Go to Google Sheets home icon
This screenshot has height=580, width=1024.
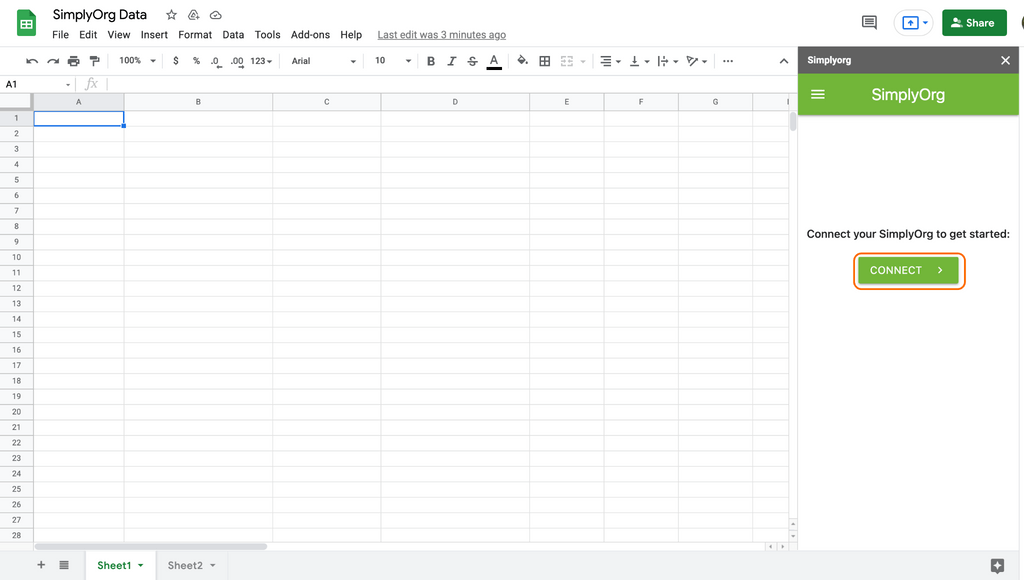click(x=26, y=24)
